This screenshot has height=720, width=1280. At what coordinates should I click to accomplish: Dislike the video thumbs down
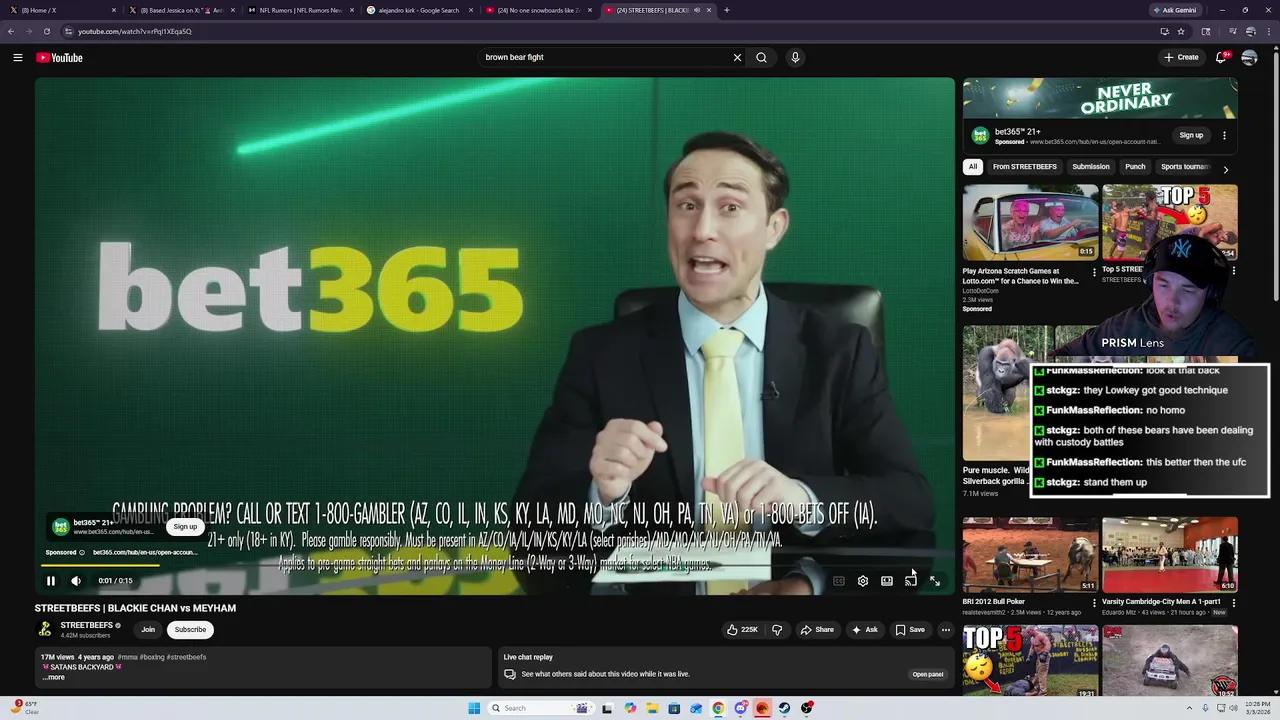(x=777, y=630)
